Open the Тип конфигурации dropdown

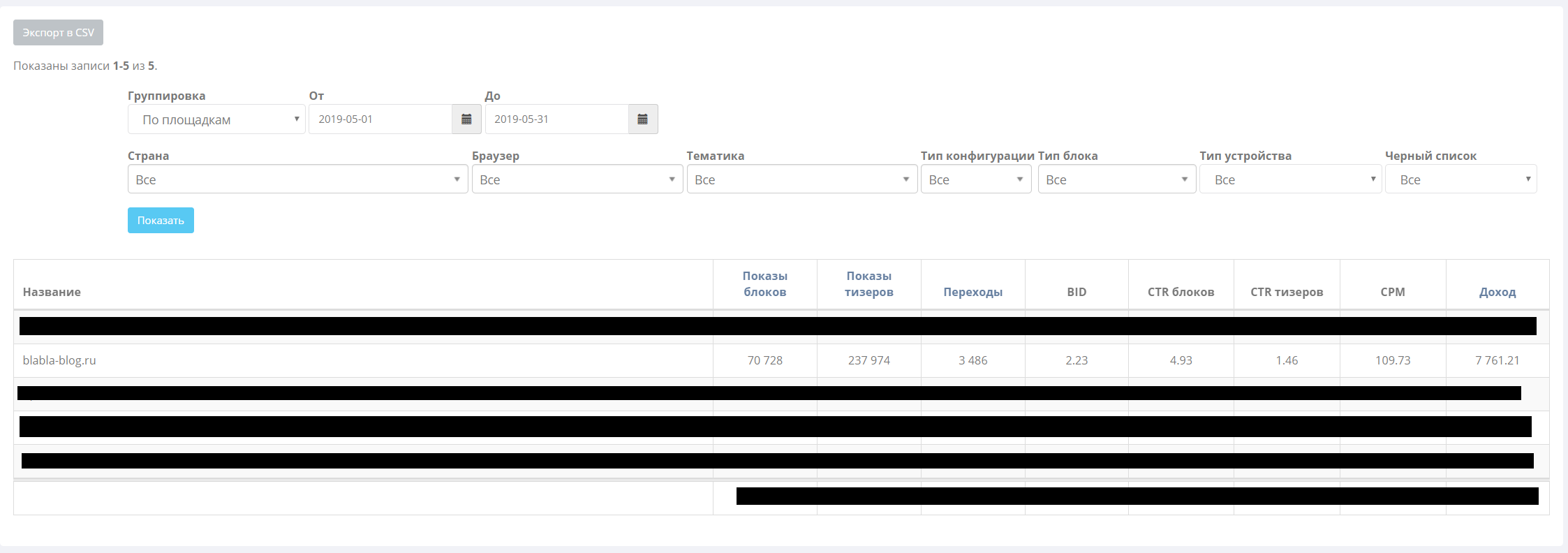tap(976, 179)
